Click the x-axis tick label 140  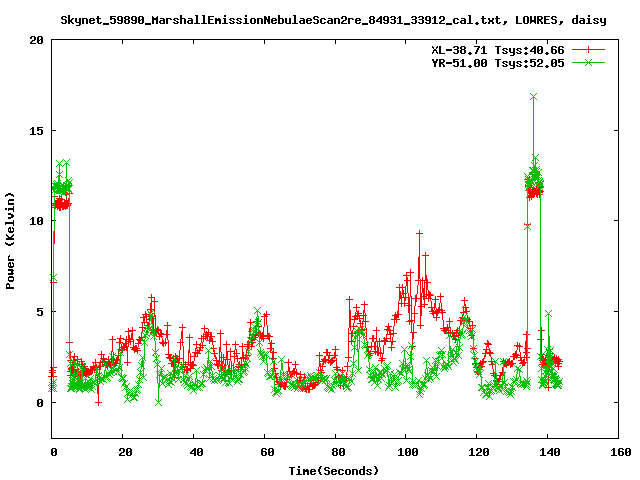549,452
